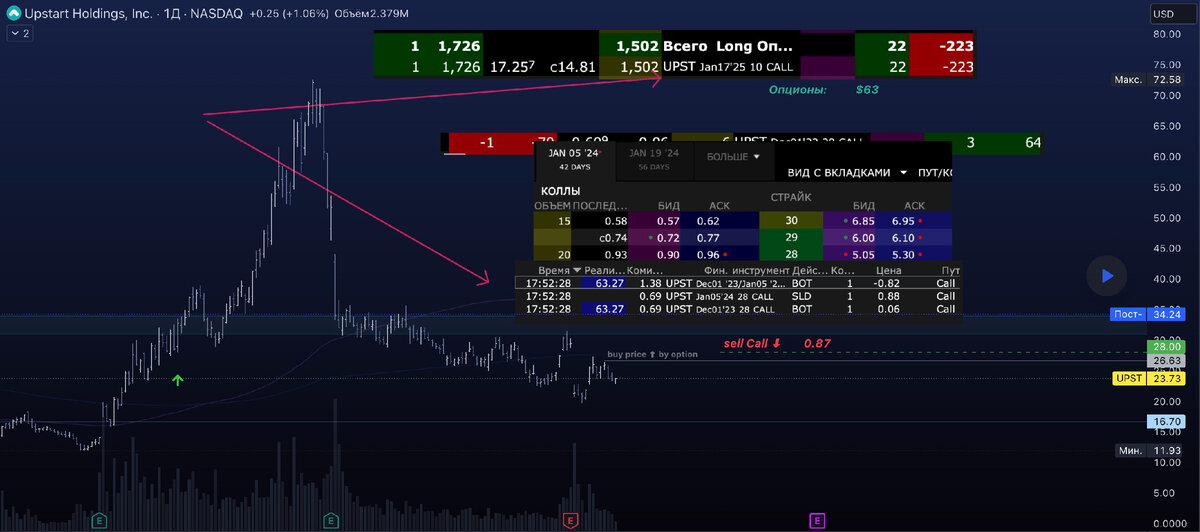Screen dimensions: 1200x532
Task: Click the Пост- 34.24 price label
Action: 1148,315
